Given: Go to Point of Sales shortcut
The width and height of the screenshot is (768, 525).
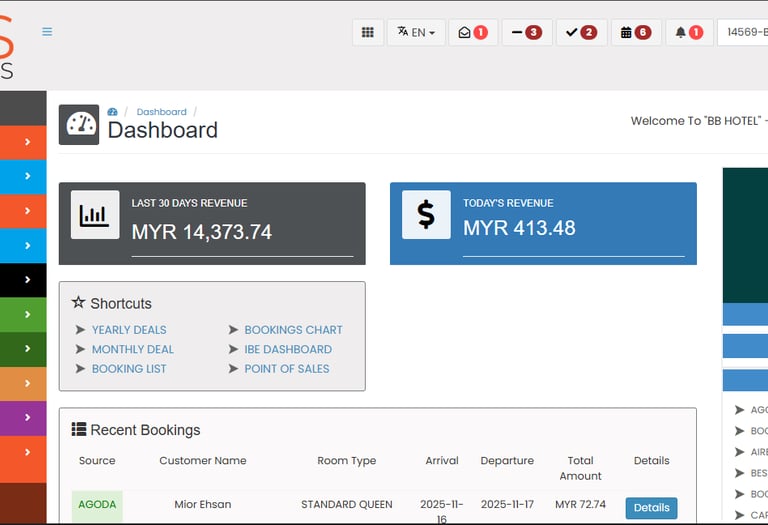Looking at the screenshot, I should [x=287, y=369].
